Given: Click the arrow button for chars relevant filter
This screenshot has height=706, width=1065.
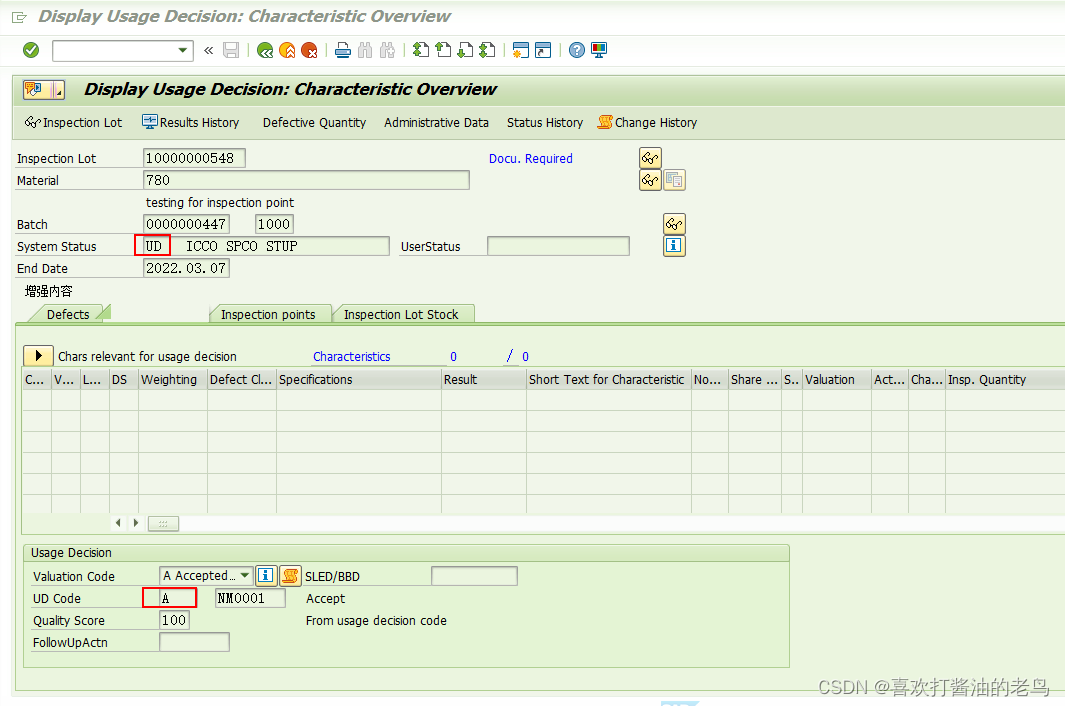Looking at the screenshot, I should 38,356.
